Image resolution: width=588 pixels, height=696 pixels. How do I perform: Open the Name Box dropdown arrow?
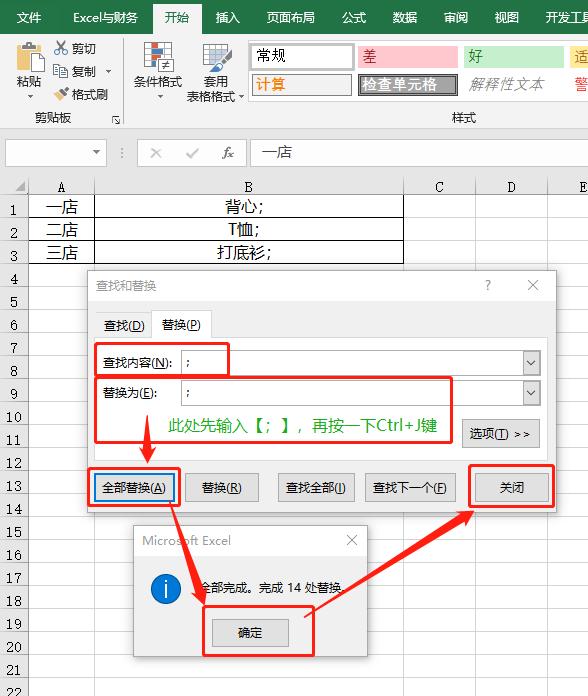(x=96, y=152)
